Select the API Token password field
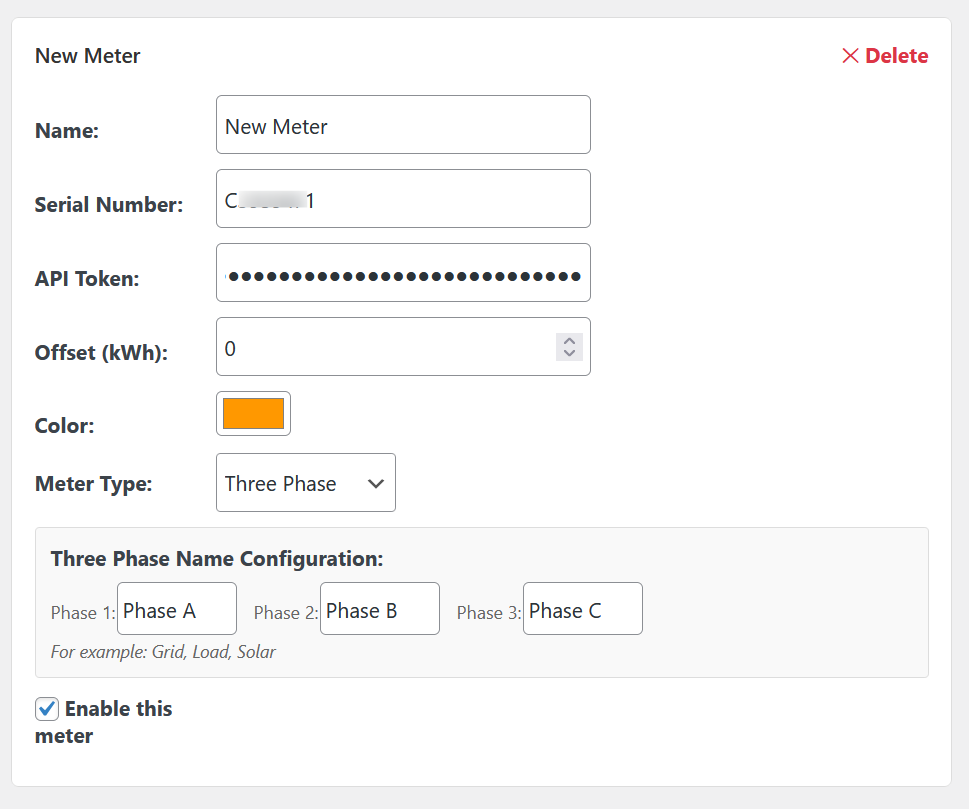 402,273
